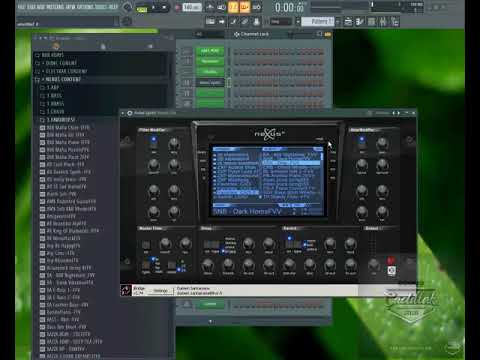Open the FILE menu
The height and width of the screenshot is (360, 480).
point(22,7)
